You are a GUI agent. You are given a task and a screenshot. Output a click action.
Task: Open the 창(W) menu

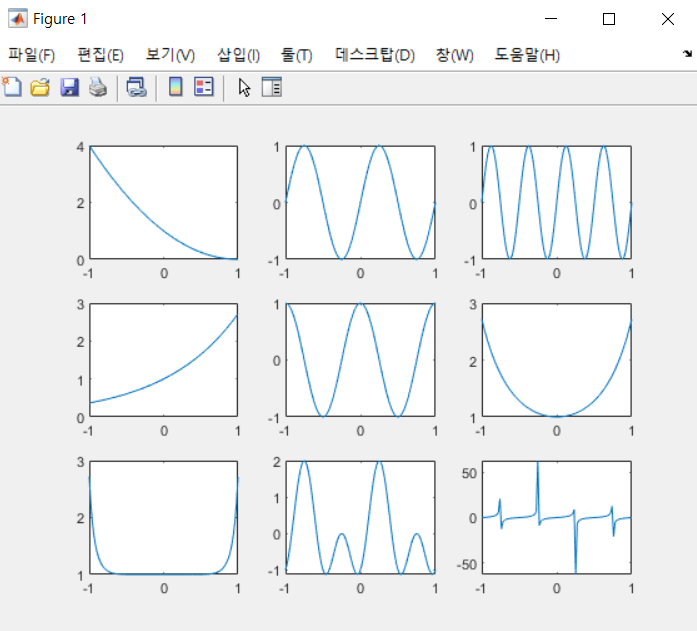455,55
